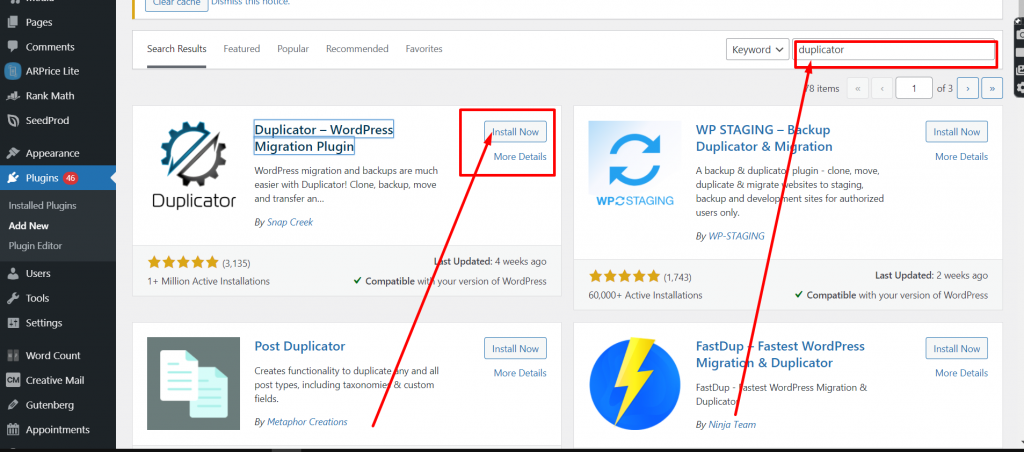Go to Installed Plugins submenu
1024x452 pixels.
42,206
